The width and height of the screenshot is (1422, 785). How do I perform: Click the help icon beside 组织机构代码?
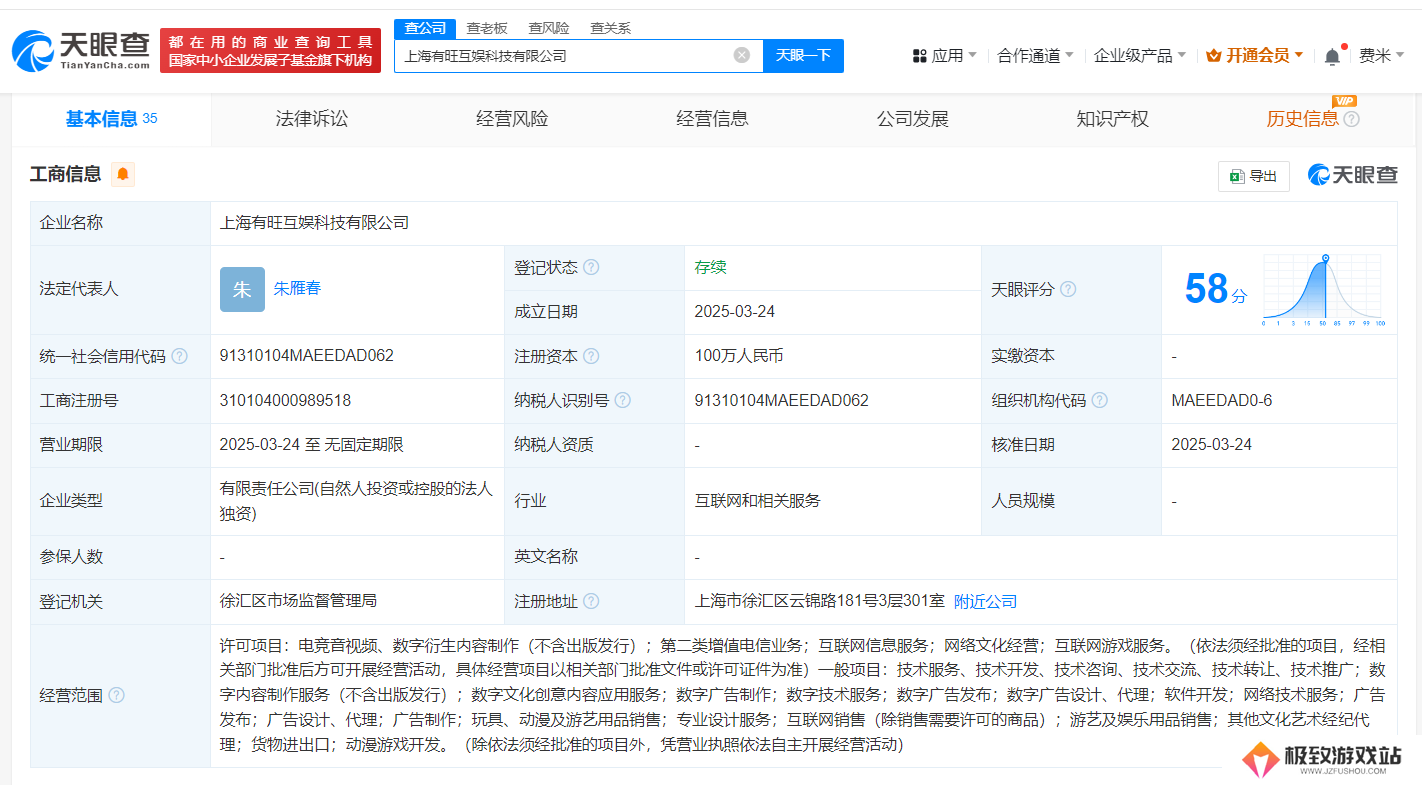1100,400
